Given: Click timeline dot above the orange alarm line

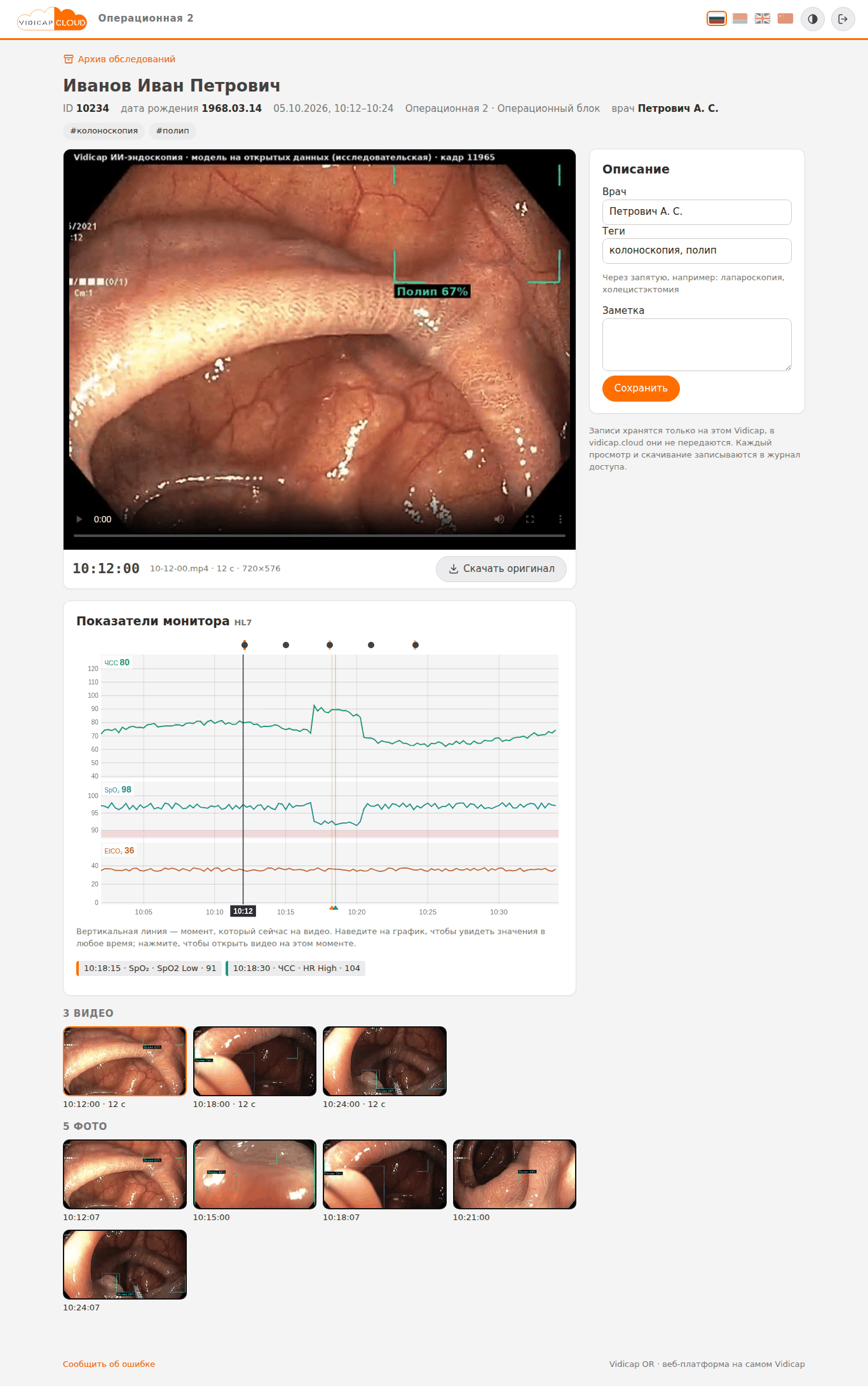Looking at the screenshot, I should (x=330, y=645).
